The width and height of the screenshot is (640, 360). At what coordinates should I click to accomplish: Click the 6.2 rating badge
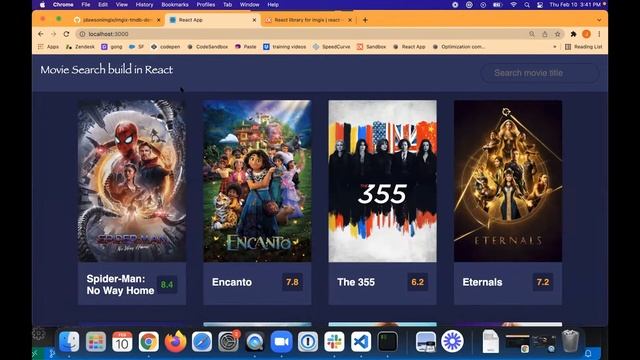click(418, 282)
